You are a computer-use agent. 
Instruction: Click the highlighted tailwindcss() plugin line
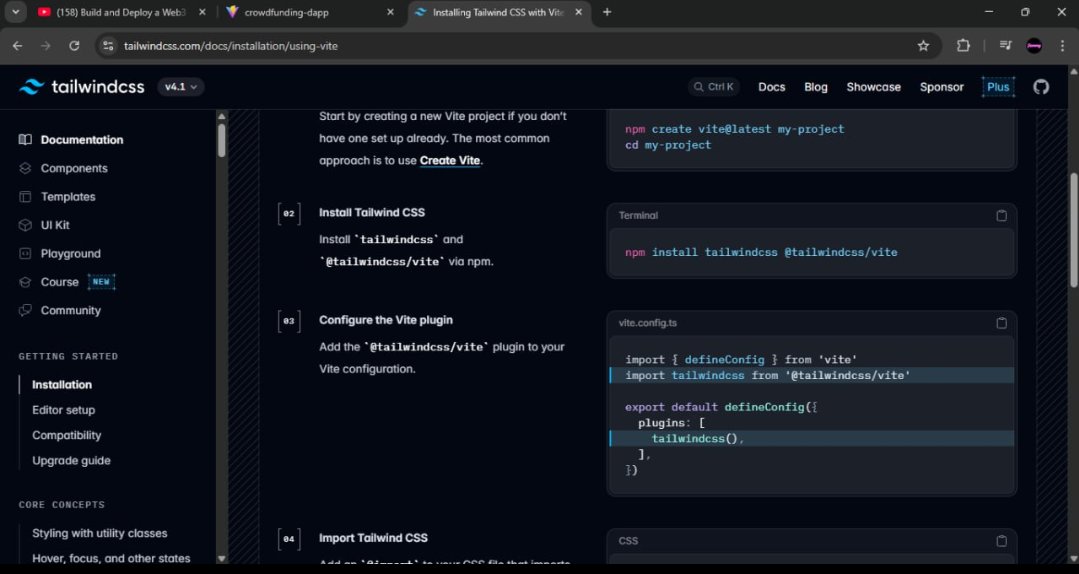click(x=811, y=438)
